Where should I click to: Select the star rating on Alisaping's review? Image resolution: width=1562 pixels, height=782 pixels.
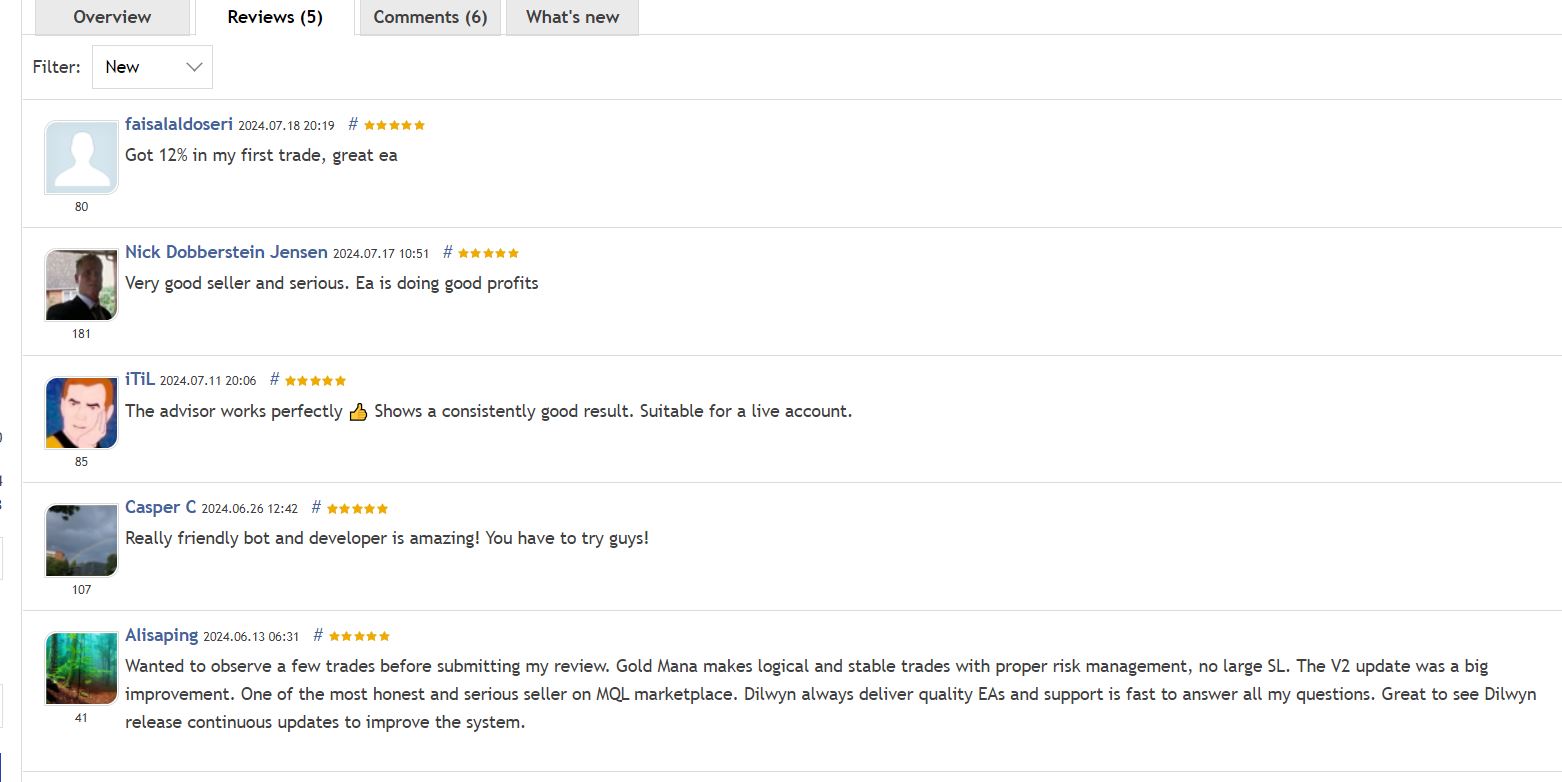[x=358, y=635]
